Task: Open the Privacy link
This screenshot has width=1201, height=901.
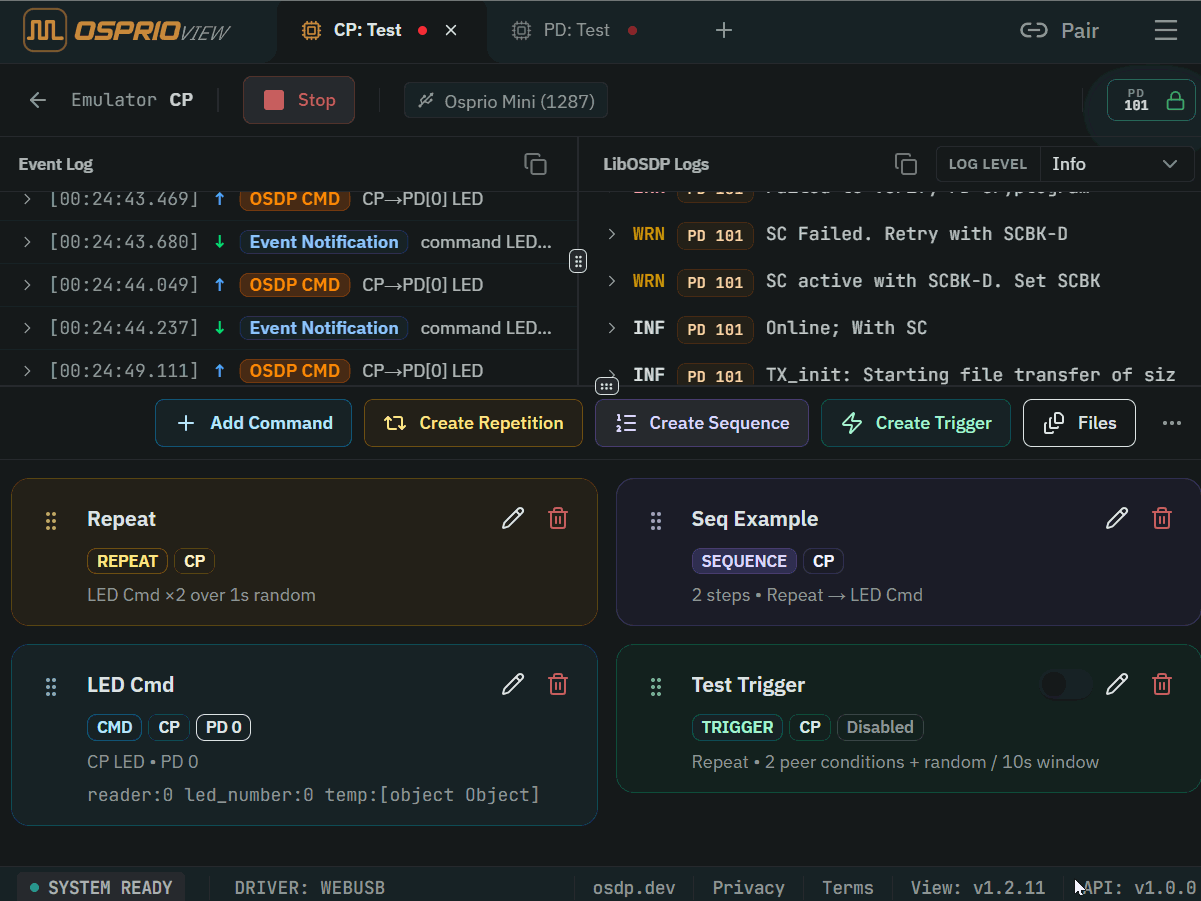Action: click(748, 887)
